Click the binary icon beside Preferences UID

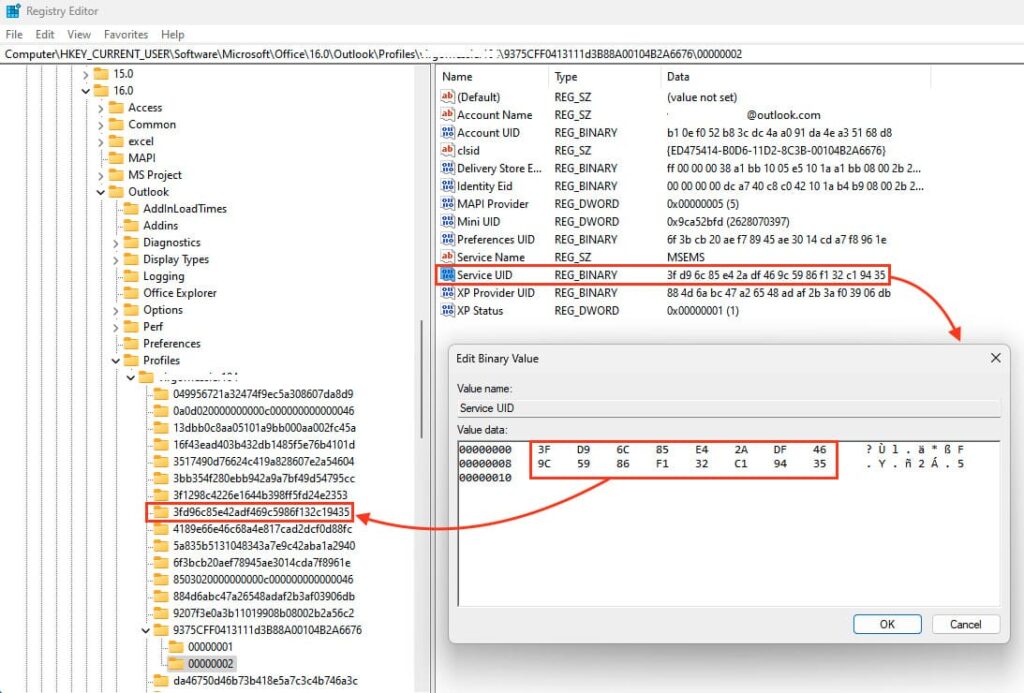coord(448,240)
